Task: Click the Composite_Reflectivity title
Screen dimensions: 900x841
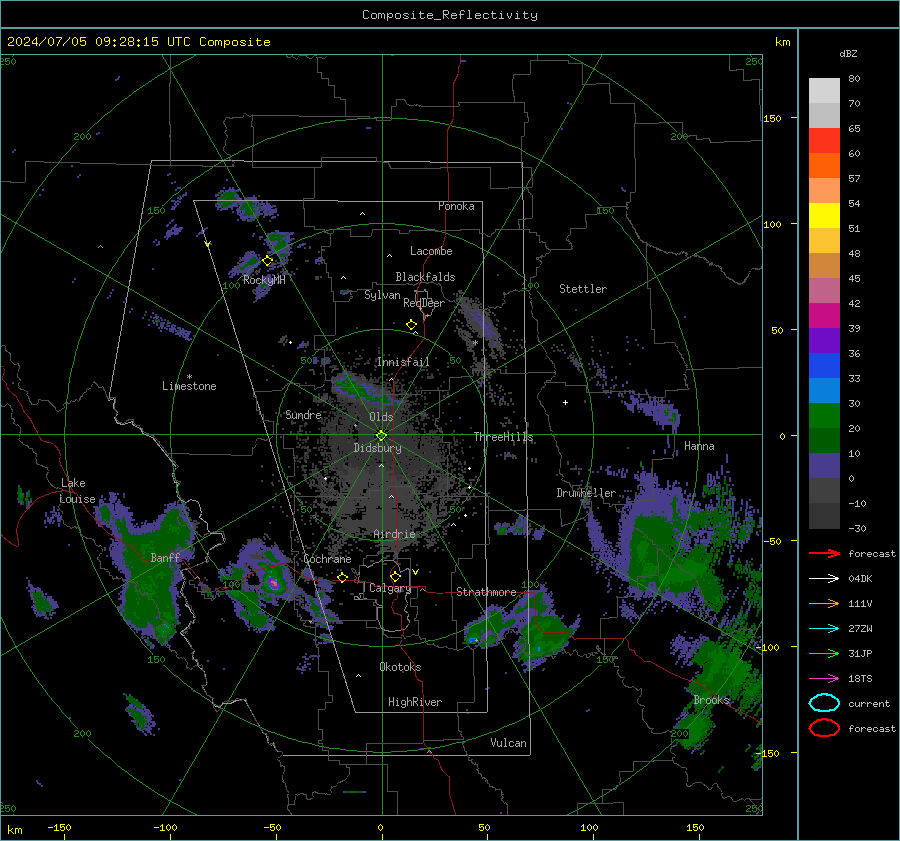Action: click(x=450, y=15)
